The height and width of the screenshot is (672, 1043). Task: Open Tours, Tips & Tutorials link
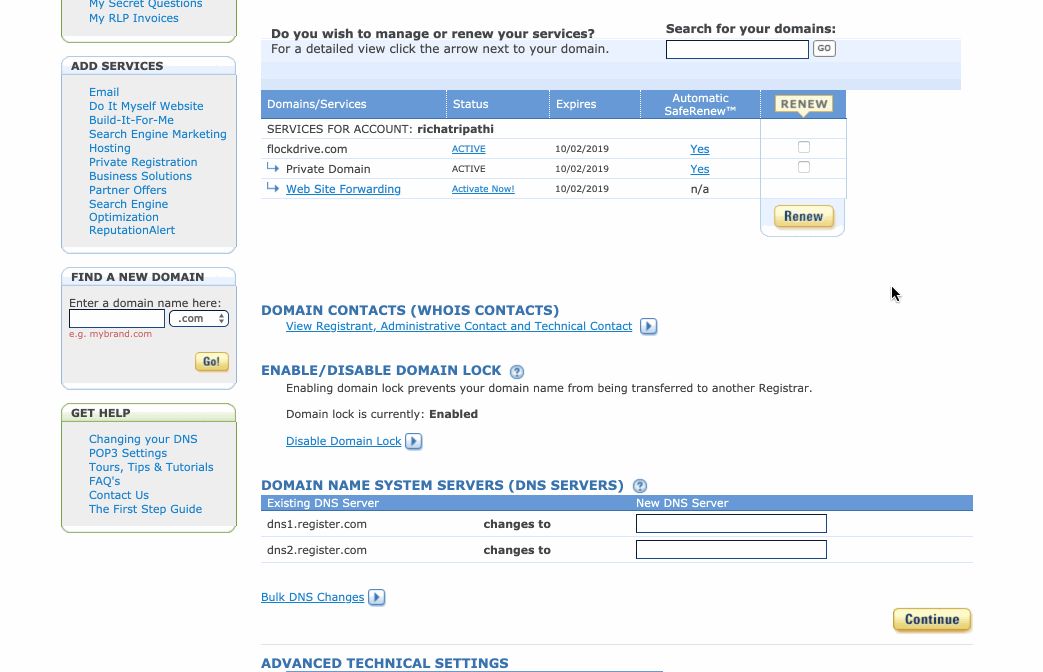151,467
